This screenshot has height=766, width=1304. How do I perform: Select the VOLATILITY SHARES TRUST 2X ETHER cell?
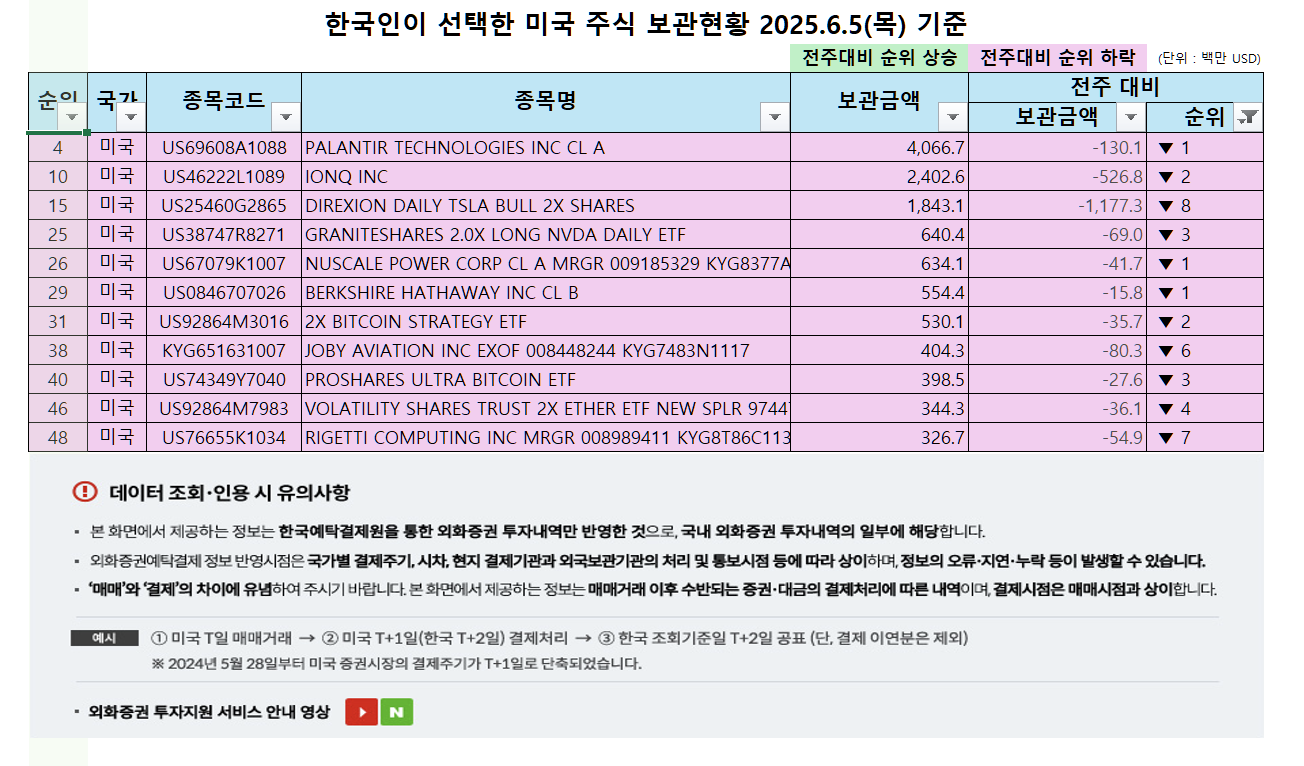(546, 409)
